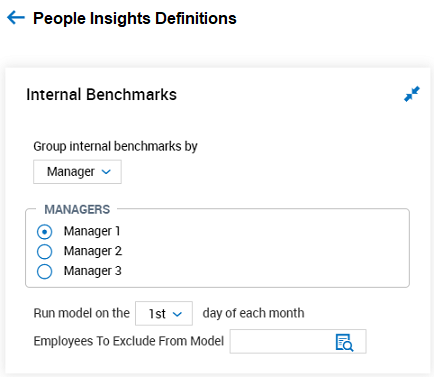Click the People Insights Definitions title
This screenshot has height=377, width=434.
coord(135,18)
